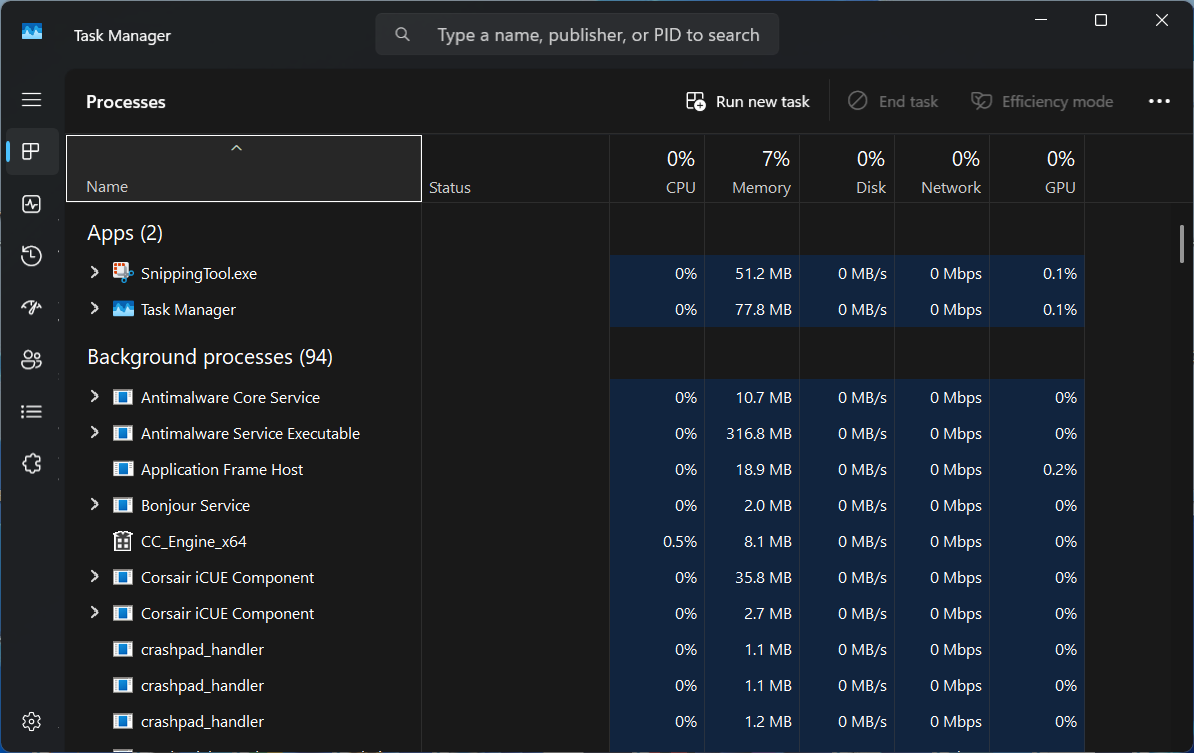Sort processes by Disk column
The height and width of the screenshot is (753, 1194).
(848, 168)
